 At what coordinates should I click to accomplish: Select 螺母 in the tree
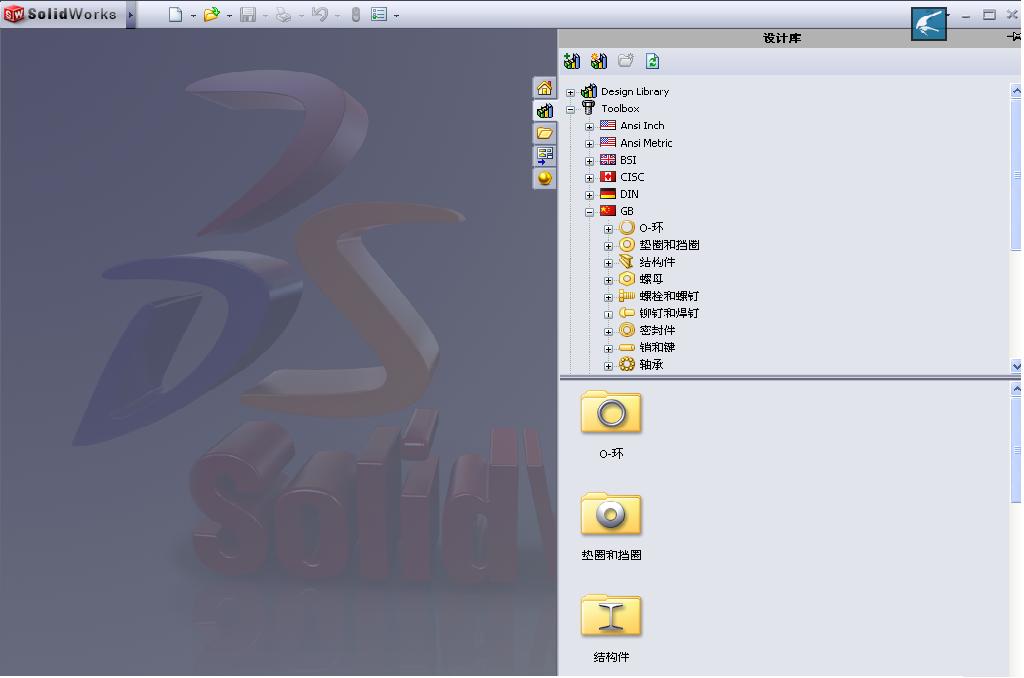(x=651, y=279)
